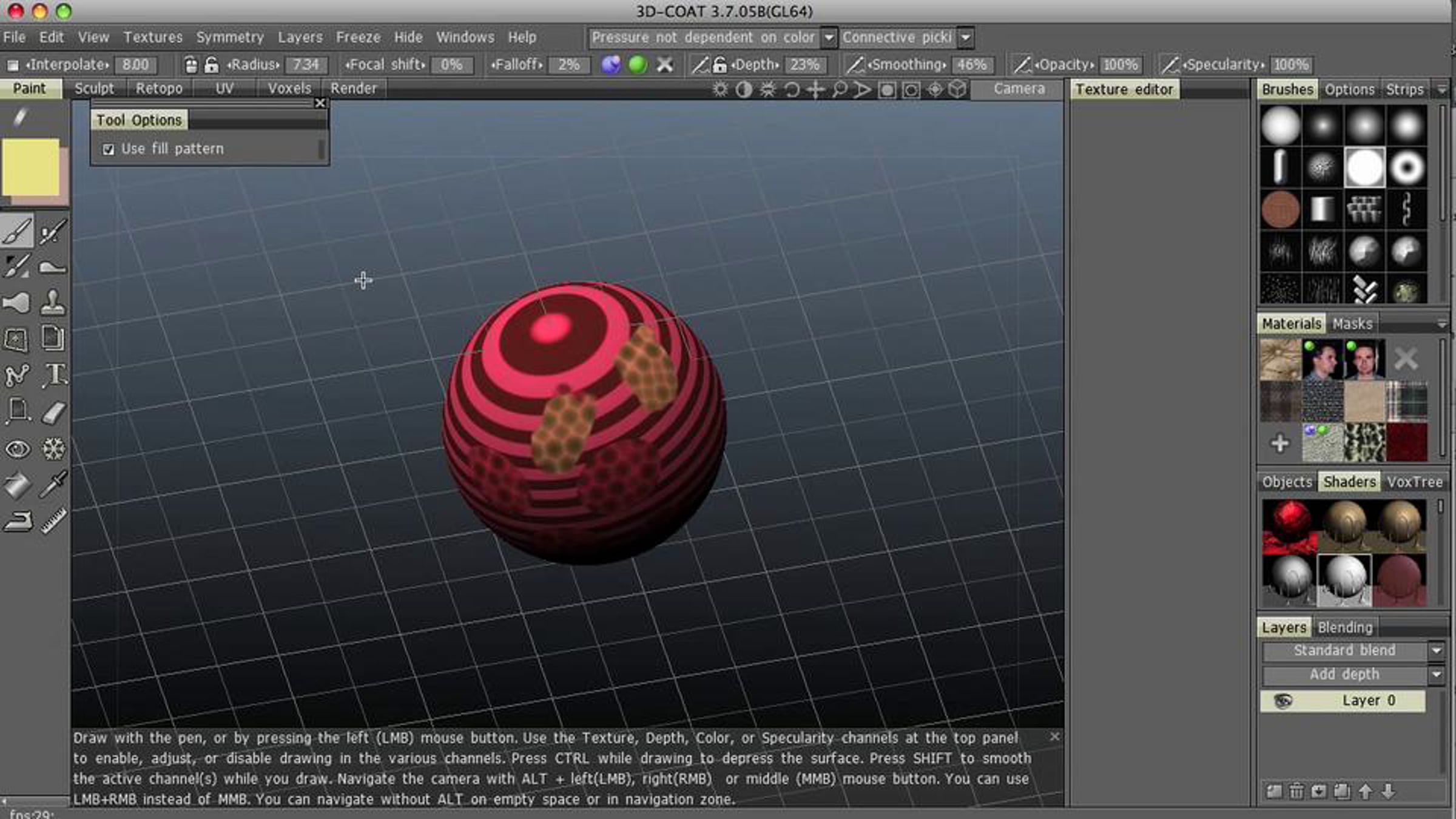Toggle the Depth lock icon

point(720,65)
